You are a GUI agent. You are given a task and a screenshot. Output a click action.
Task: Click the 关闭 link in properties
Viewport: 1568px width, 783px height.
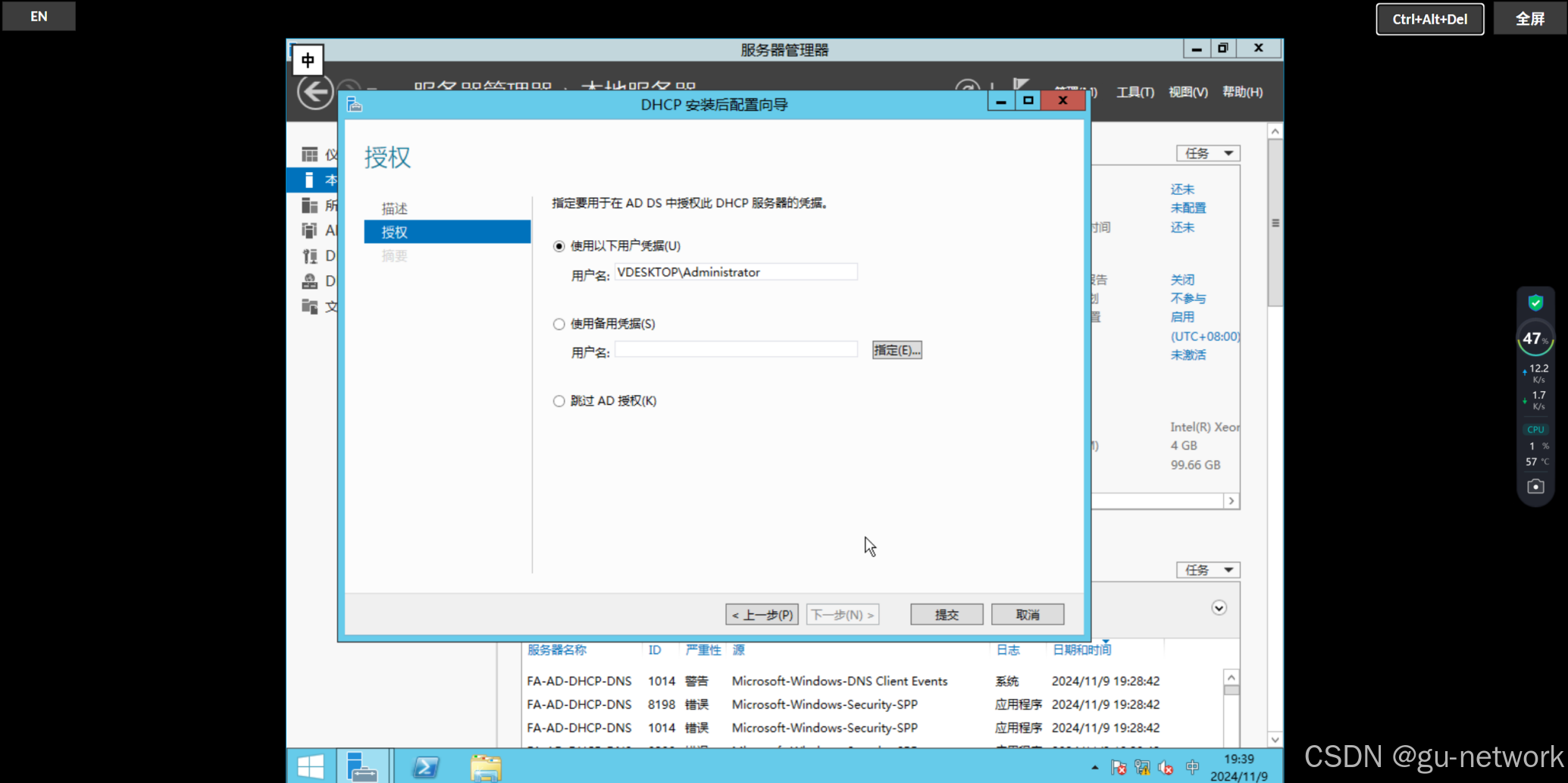pos(1182,280)
